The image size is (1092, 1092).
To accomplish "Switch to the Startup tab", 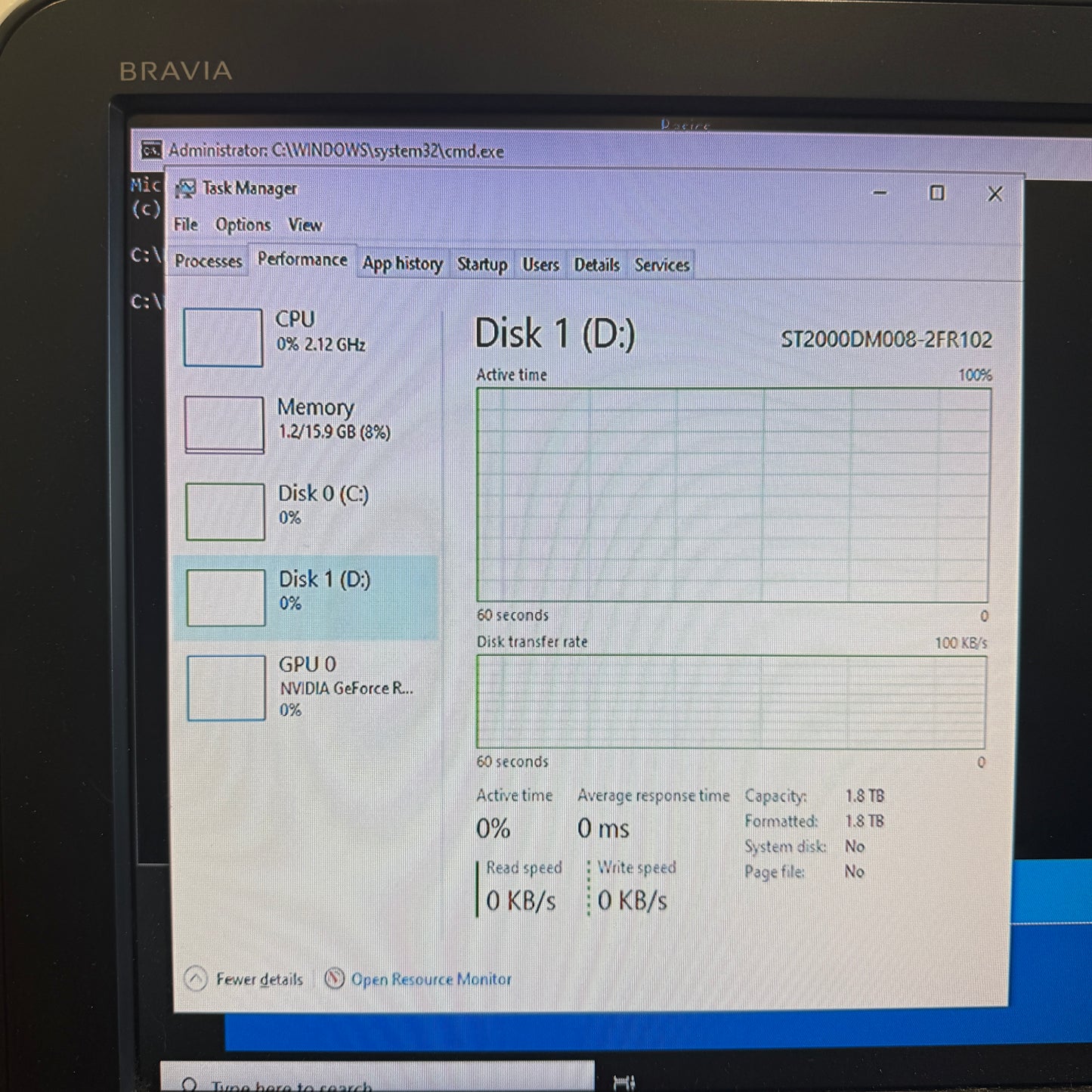I will [481, 264].
